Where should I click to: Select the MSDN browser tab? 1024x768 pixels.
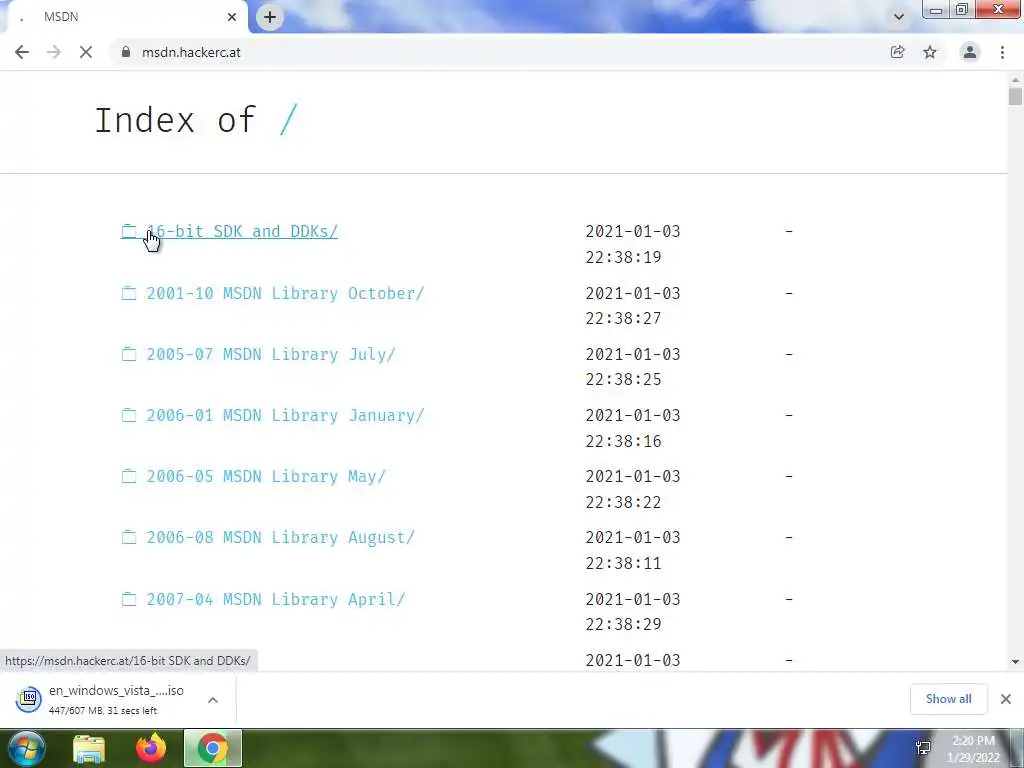click(124, 17)
